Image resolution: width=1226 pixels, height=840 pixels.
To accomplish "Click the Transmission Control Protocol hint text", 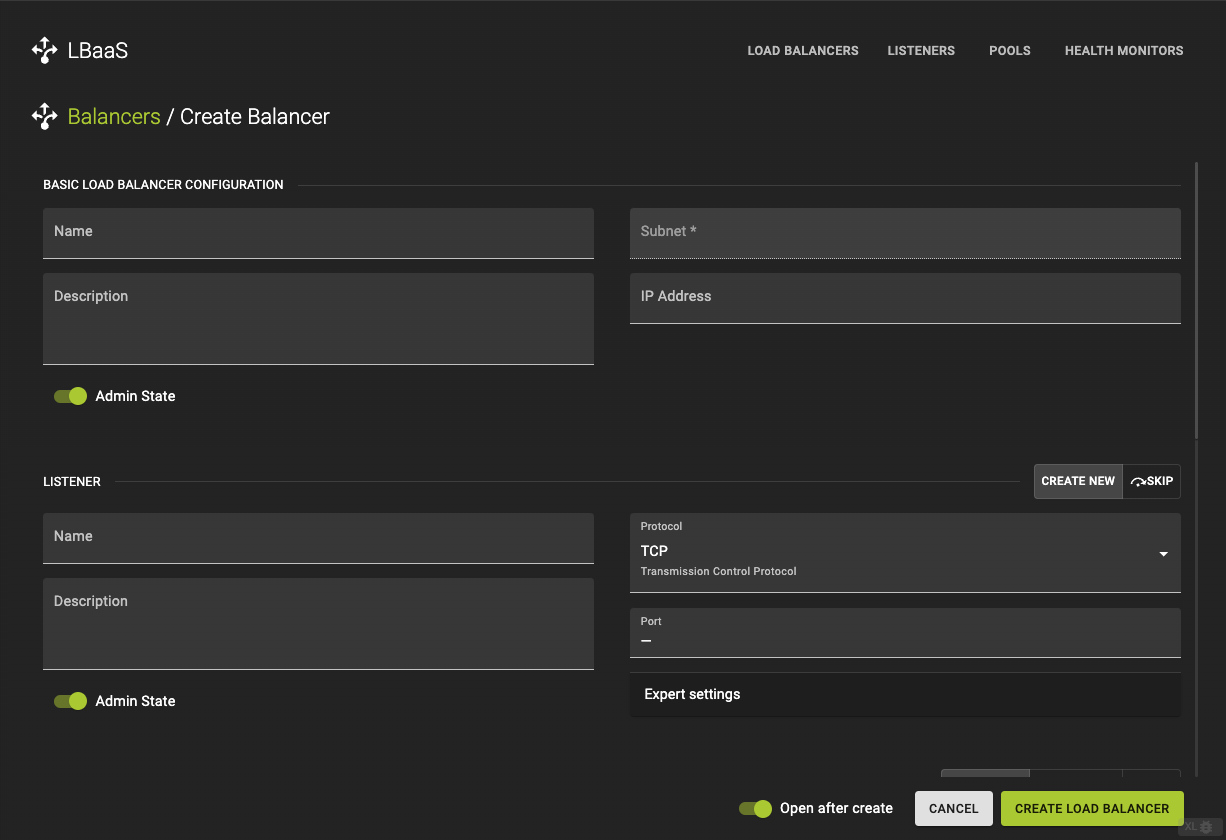I will click(x=718, y=572).
